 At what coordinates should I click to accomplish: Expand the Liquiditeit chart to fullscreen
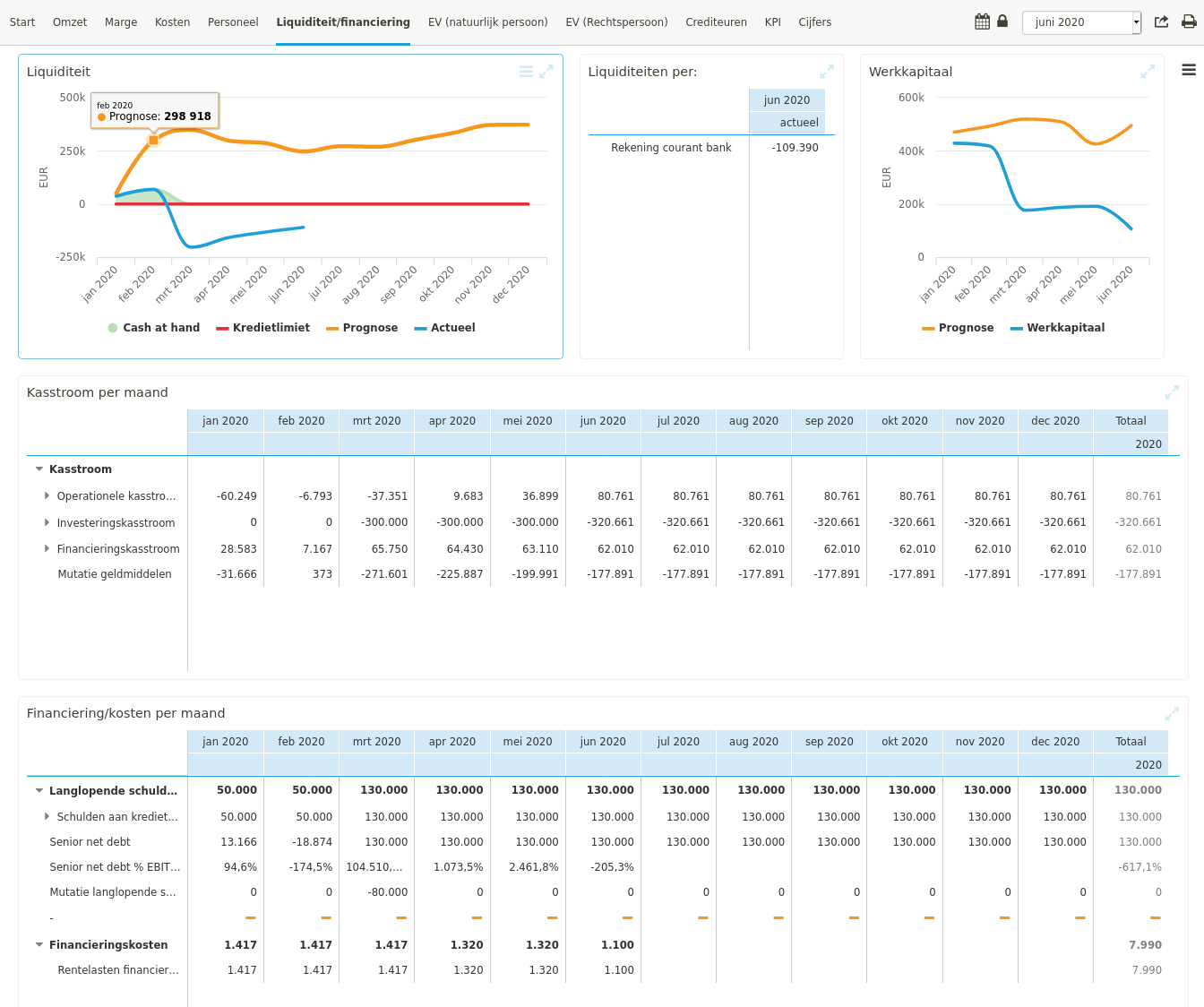(x=546, y=72)
